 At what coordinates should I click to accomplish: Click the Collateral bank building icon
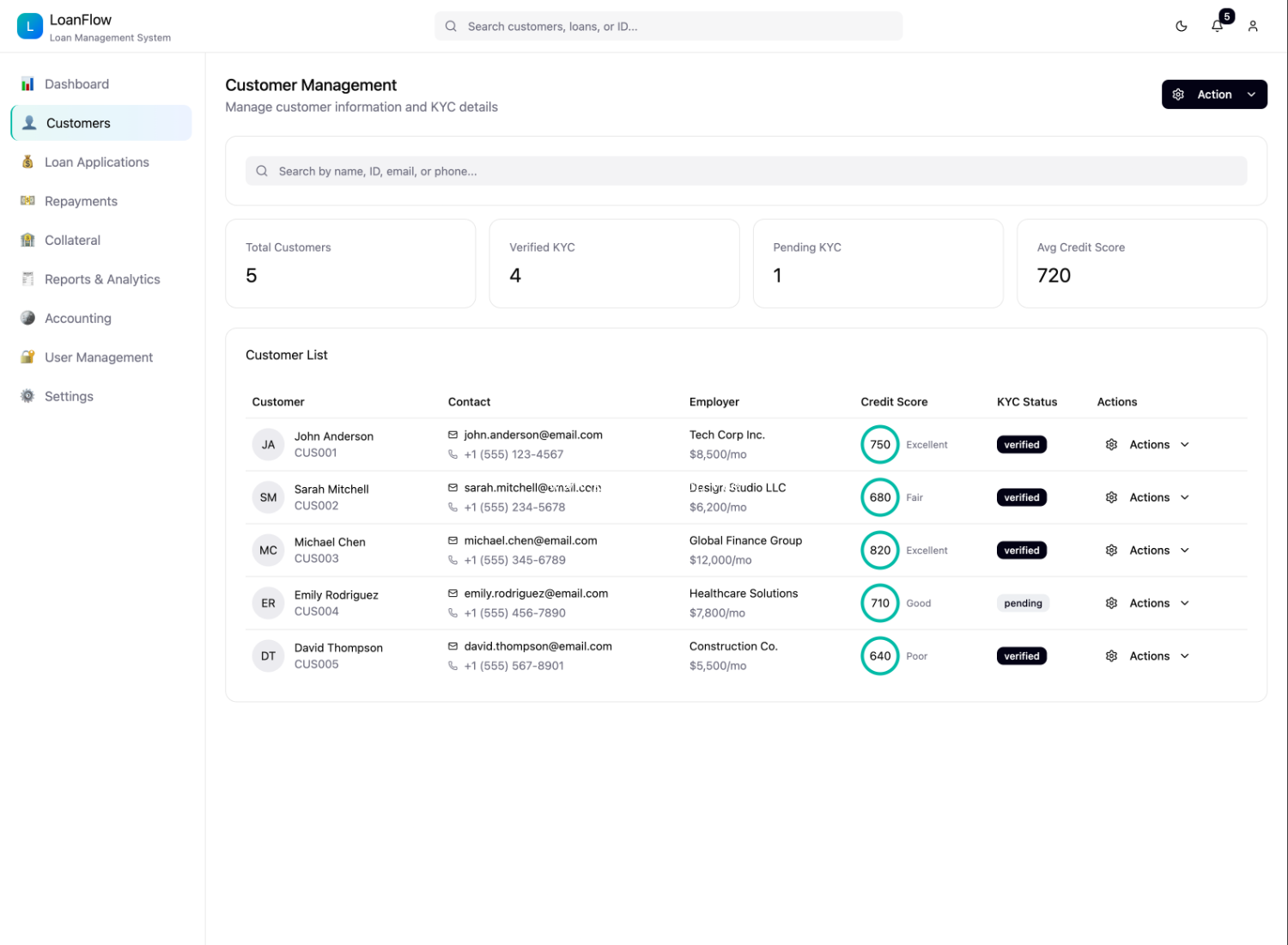(x=27, y=241)
